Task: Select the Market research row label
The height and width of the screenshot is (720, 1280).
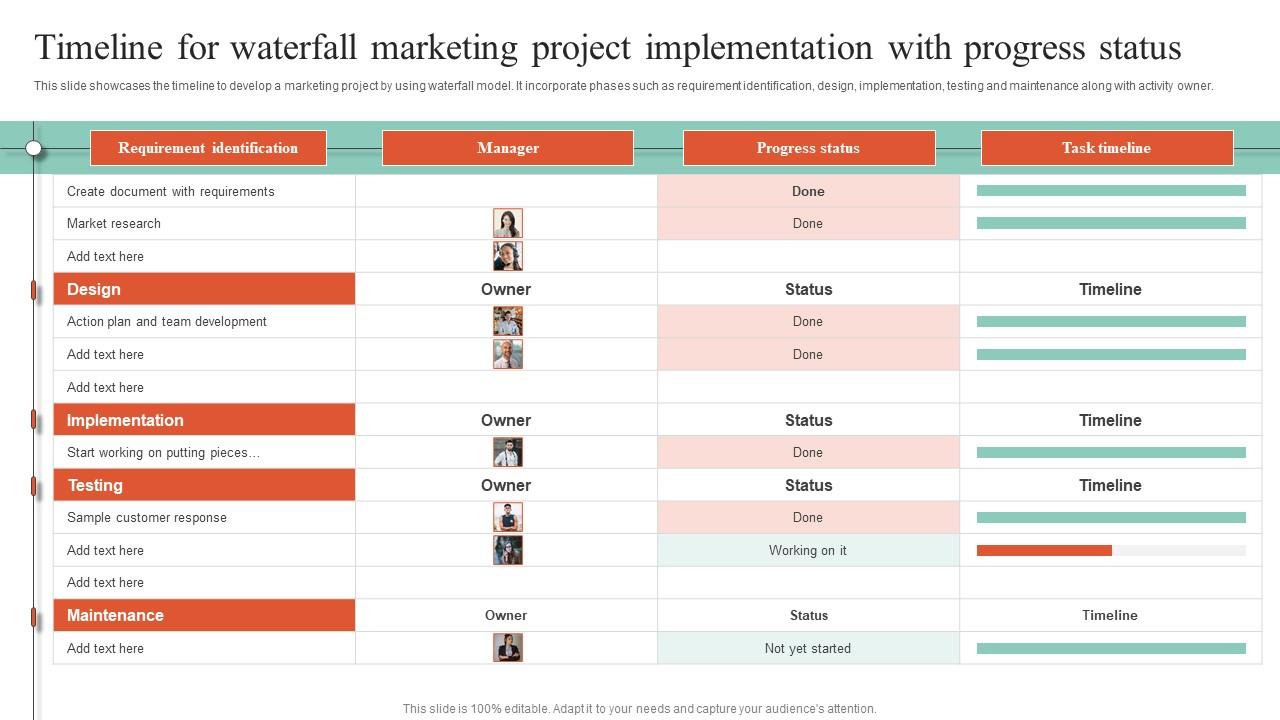Action: (112, 223)
